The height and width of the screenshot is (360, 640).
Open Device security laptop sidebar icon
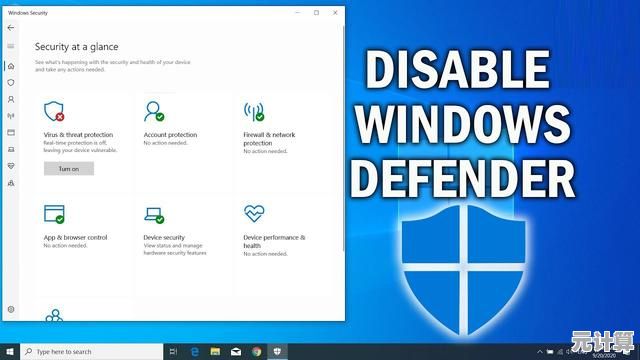pyautogui.click(x=11, y=149)
